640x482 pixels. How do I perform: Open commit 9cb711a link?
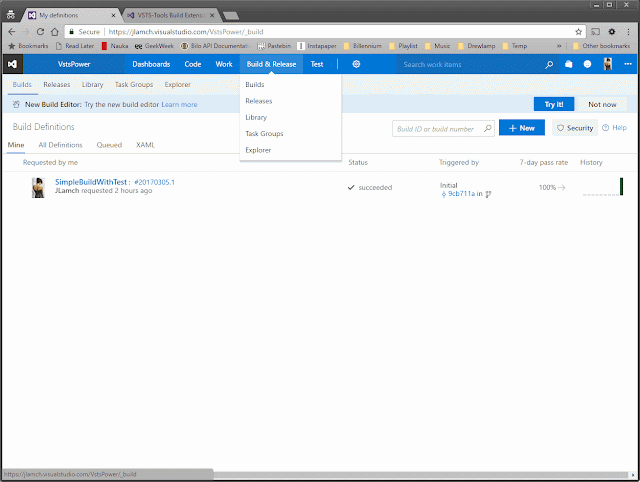[x=461, y=193]
